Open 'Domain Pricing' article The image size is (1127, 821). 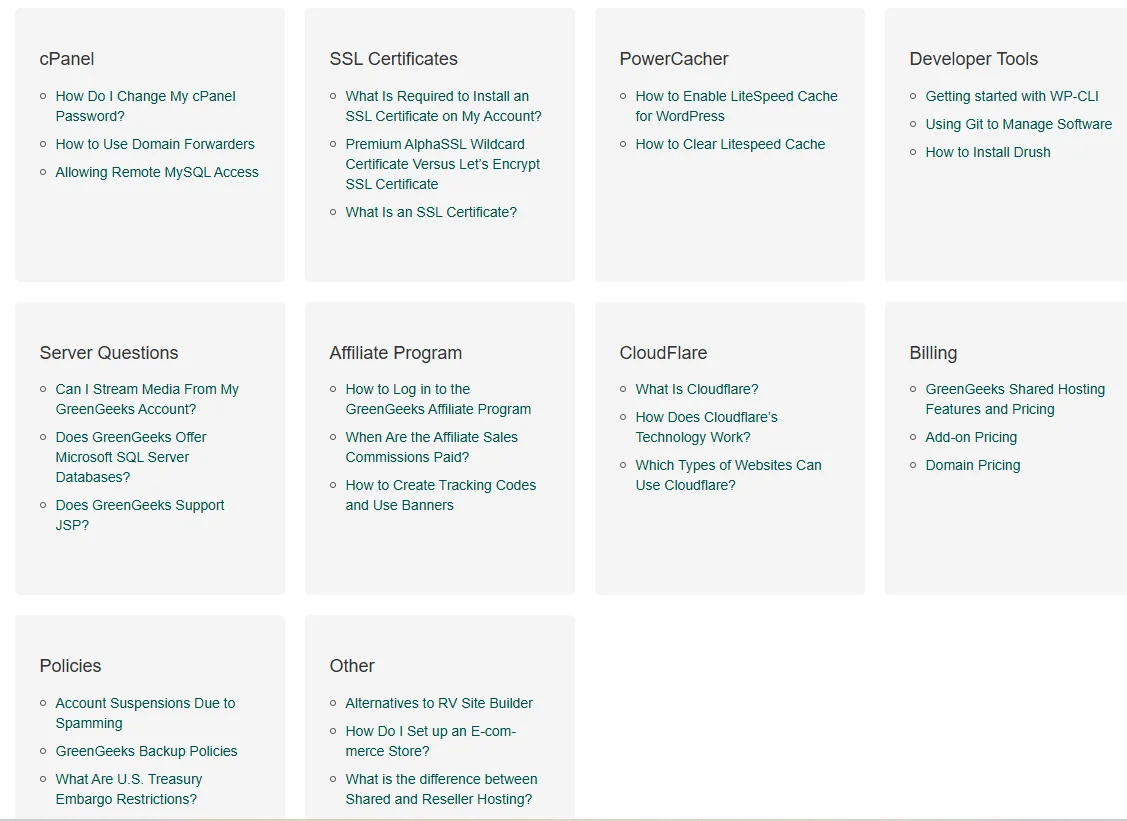tap(972, 466)
